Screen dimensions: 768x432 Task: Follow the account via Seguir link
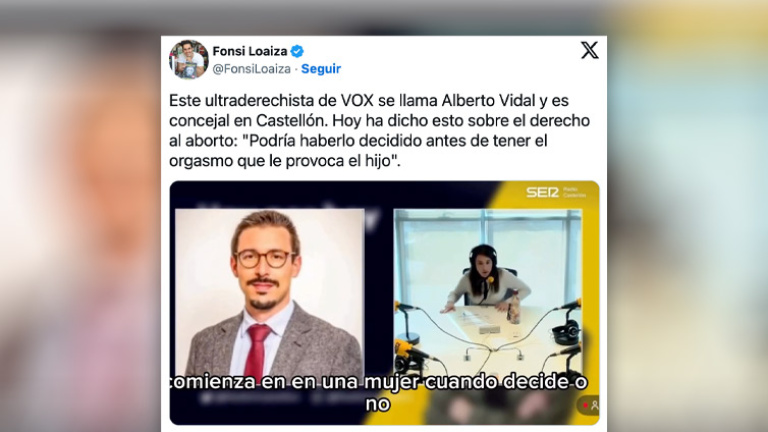(x=321, y=69)
